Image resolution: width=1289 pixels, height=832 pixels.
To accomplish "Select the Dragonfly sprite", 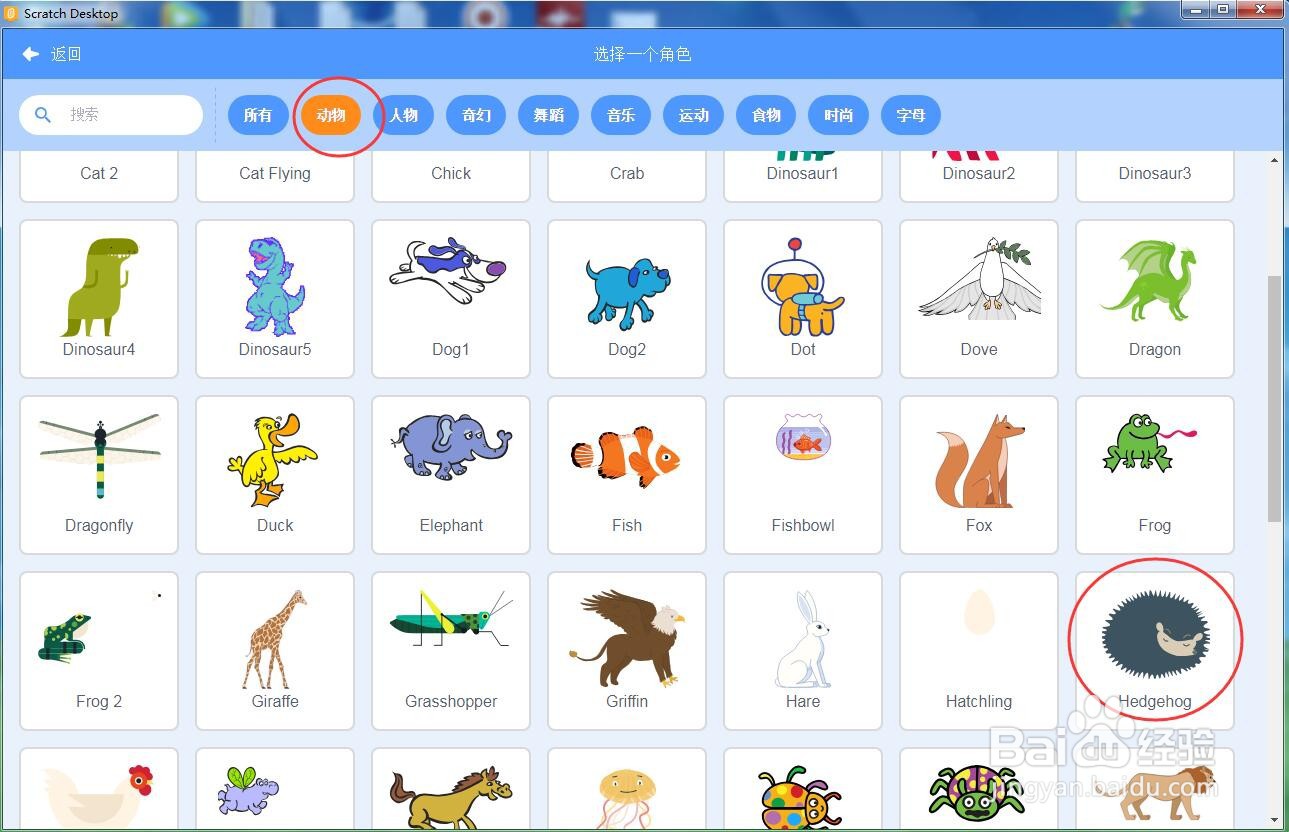I will (99, 475).
